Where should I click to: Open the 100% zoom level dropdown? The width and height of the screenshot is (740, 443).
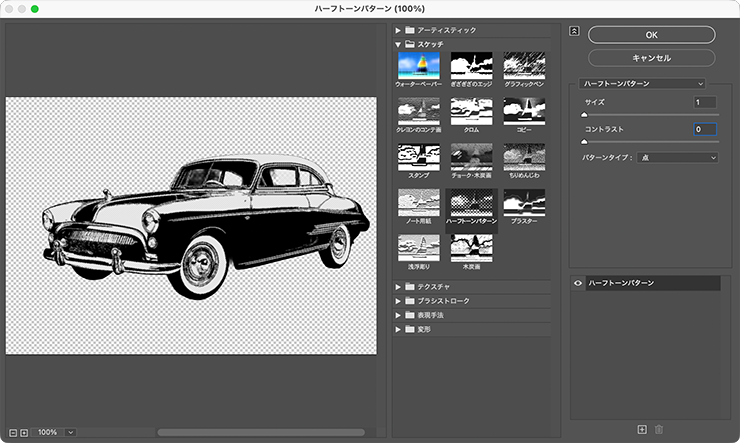[70, 432]
